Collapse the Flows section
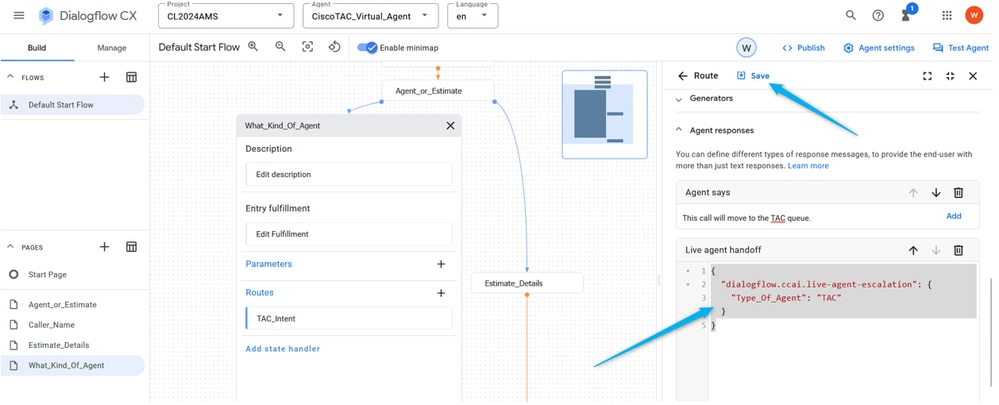The height and width of the screenshot is (405, 999). point(10,77)
